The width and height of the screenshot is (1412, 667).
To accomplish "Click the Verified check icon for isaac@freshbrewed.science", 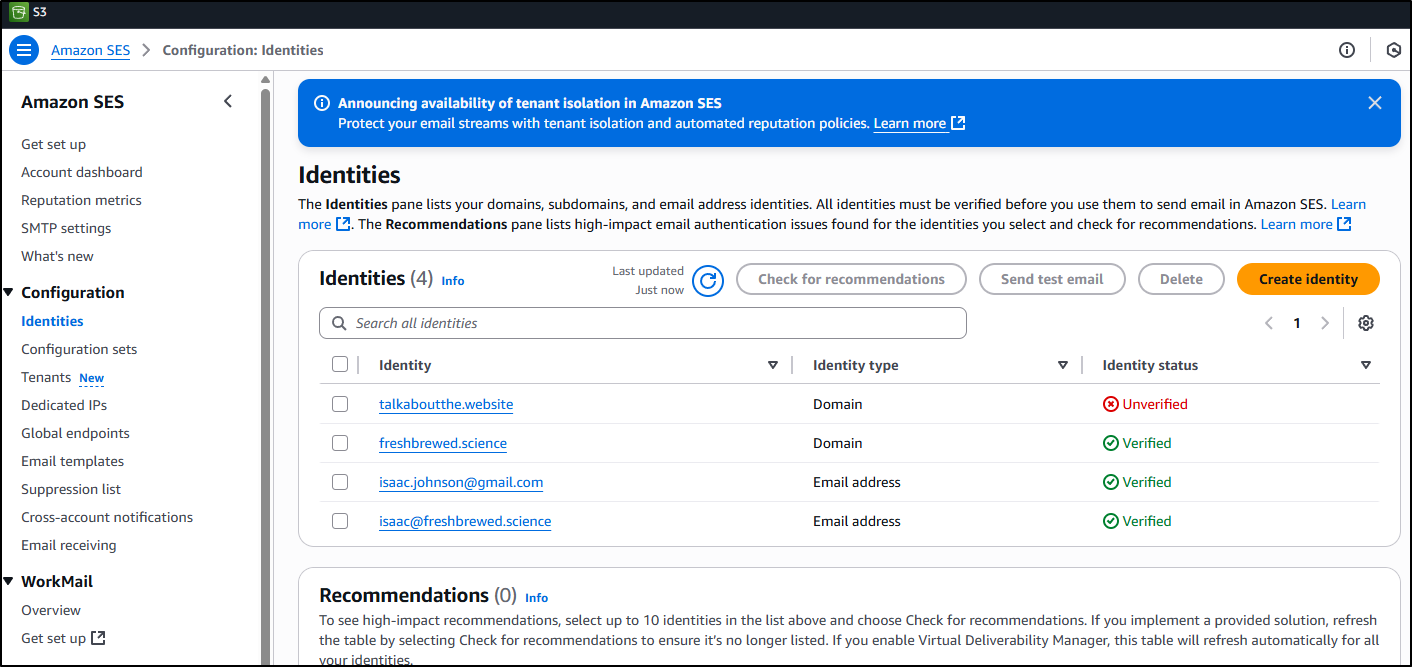I will tap(1110, 521).
